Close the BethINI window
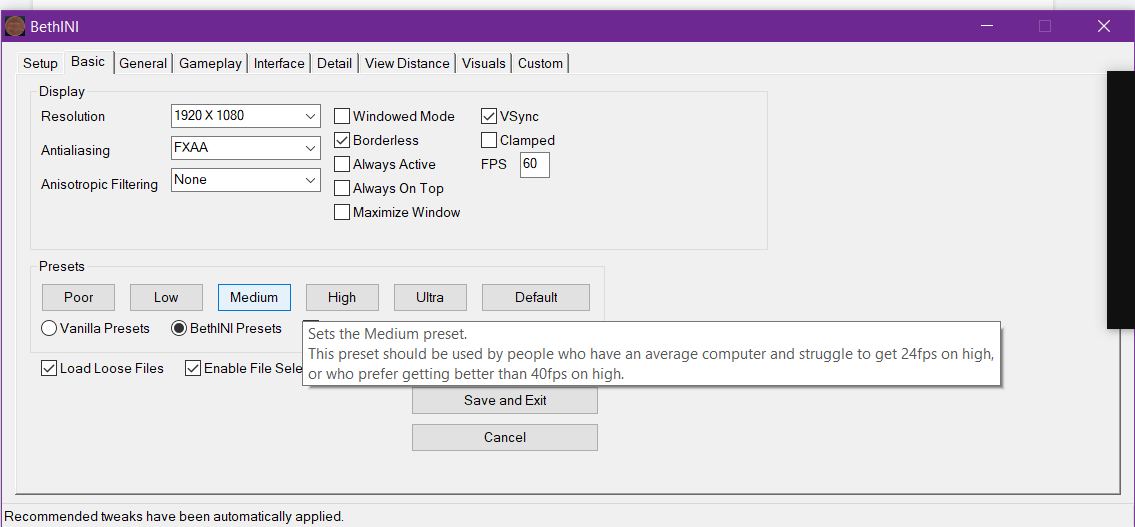 click(1103, 26)
